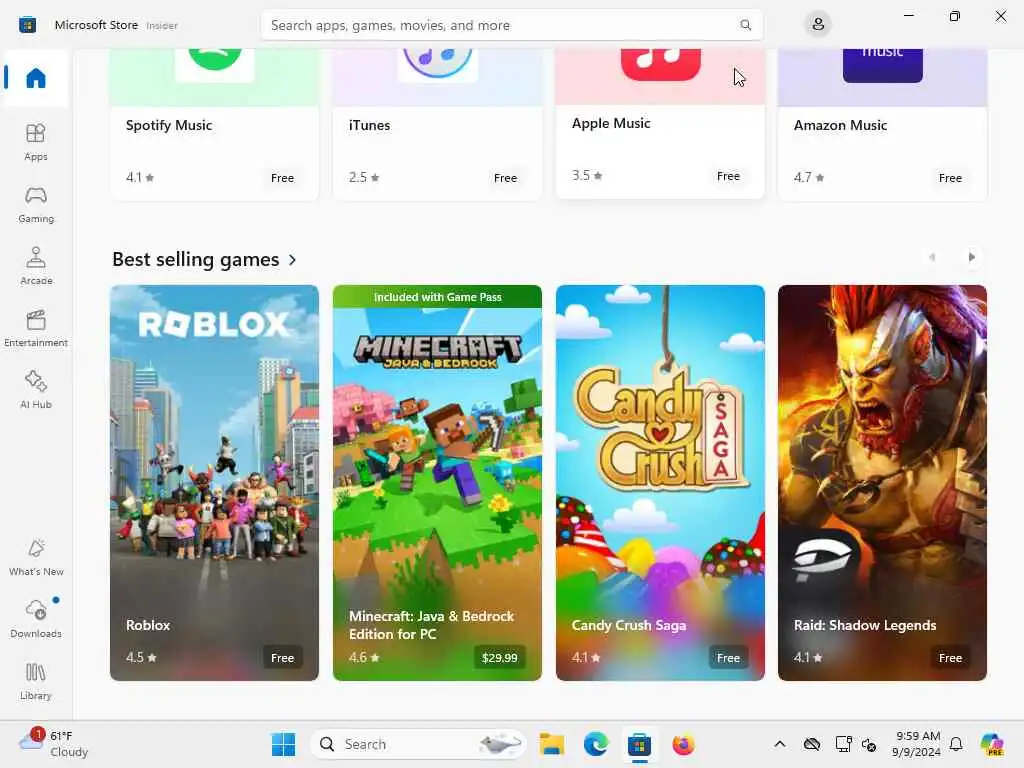Open What's New in sidebar
This screenshot has width=1024, height=768.
(35, 558)
